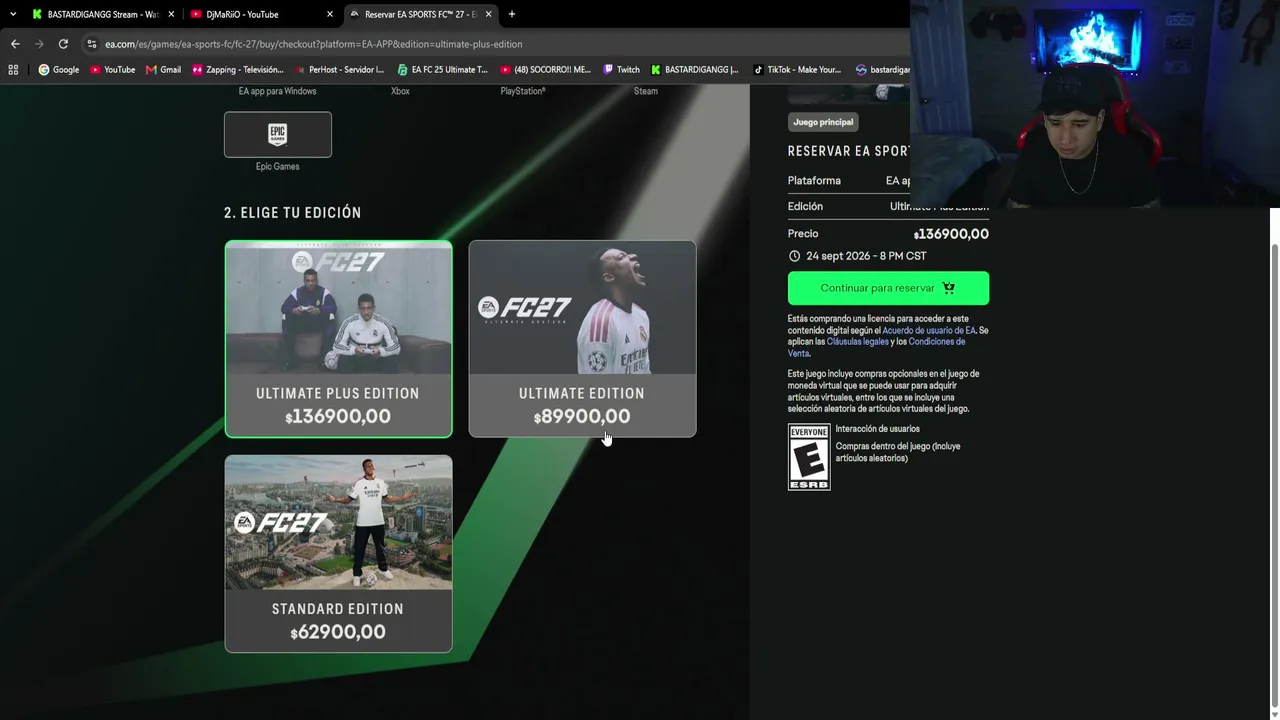Go back to the previous page
Viewport: 1280px width, 720px height.
[15, 44]
